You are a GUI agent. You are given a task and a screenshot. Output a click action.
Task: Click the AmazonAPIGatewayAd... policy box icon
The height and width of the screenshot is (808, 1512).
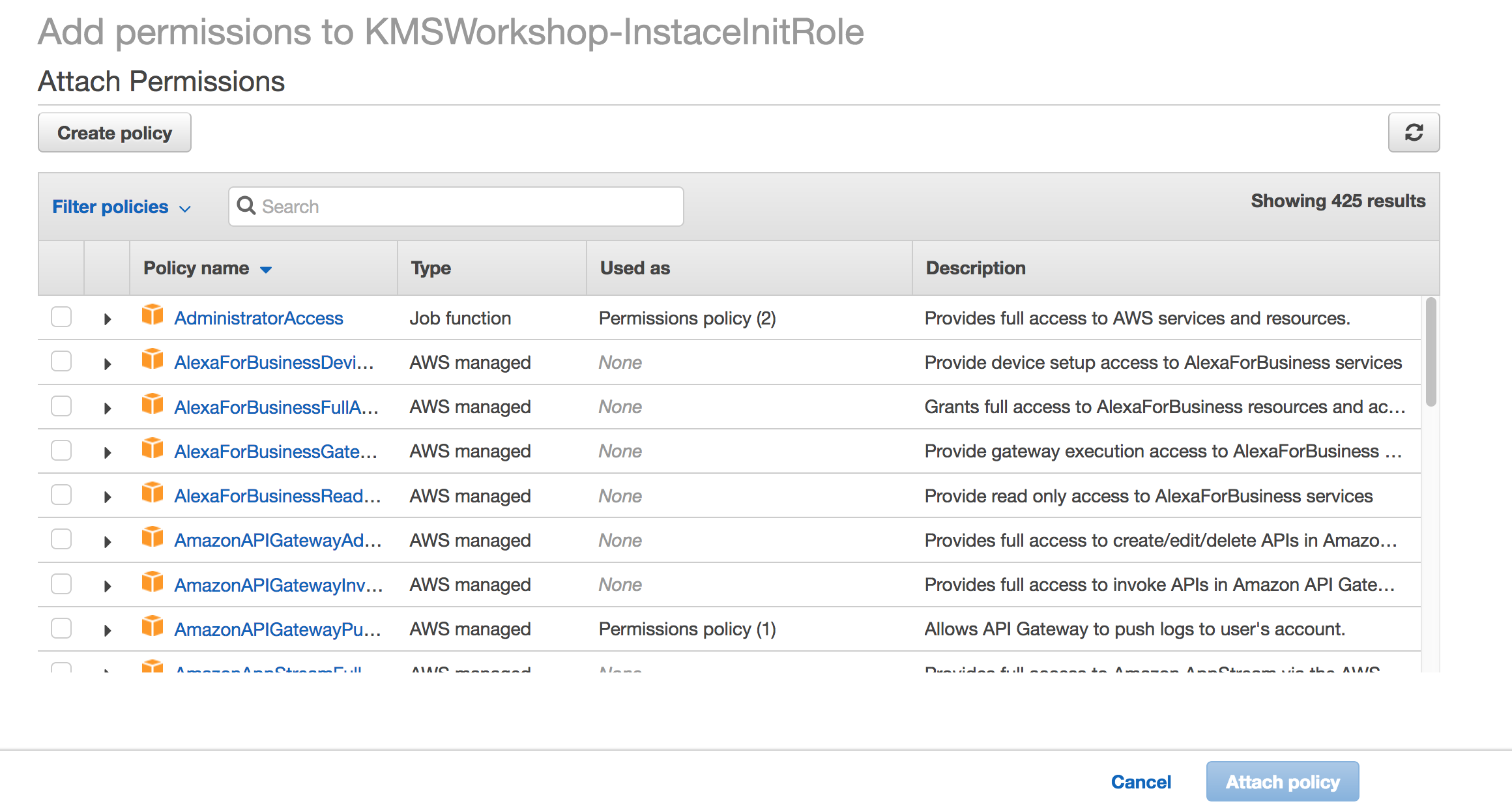coord(153,537)
